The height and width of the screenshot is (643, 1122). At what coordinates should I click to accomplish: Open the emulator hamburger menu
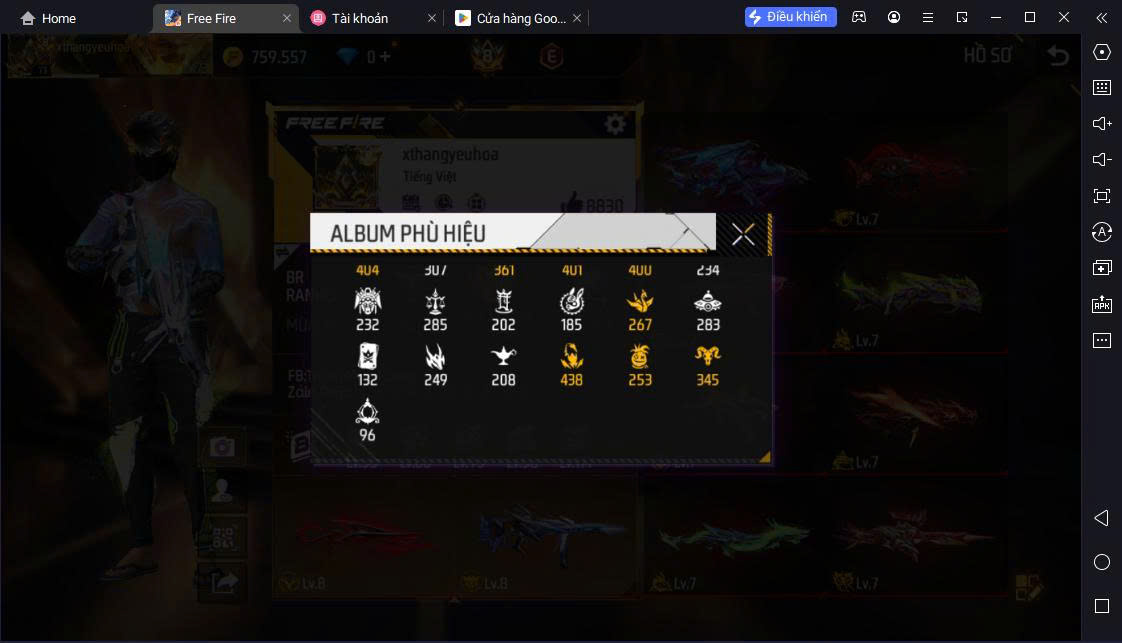point(928,17)
